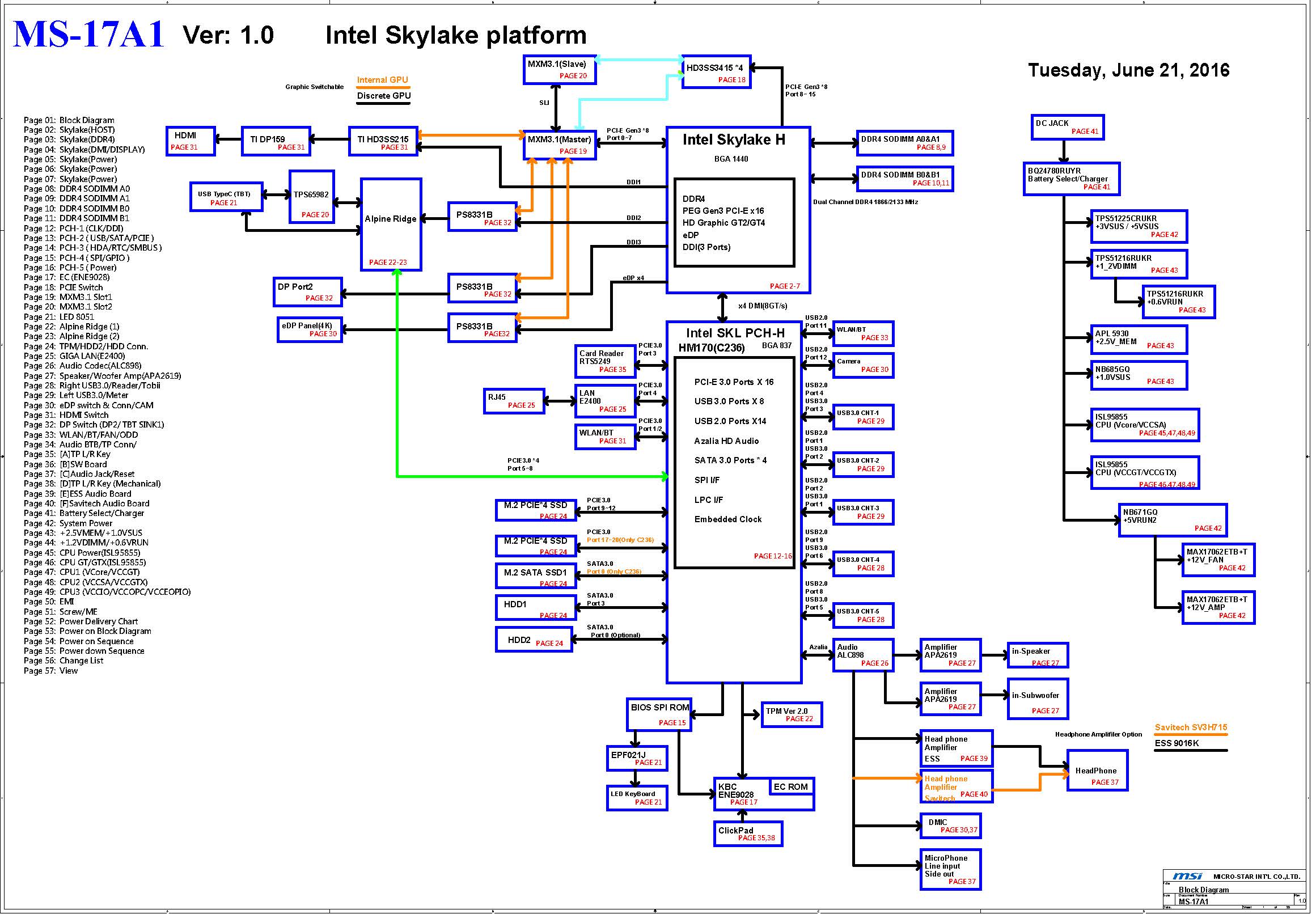Click the "Page 57: View" index row
This screenshot has height=914, width=1316.
pos(50,671)
